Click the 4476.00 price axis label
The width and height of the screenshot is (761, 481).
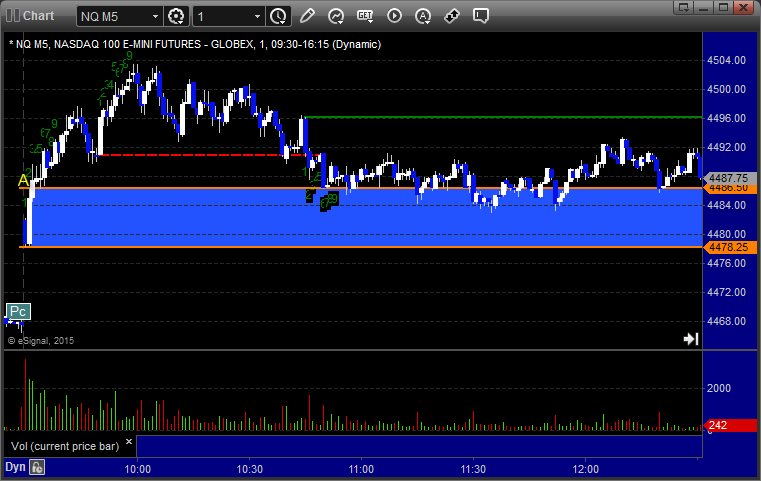pos(727,263)
